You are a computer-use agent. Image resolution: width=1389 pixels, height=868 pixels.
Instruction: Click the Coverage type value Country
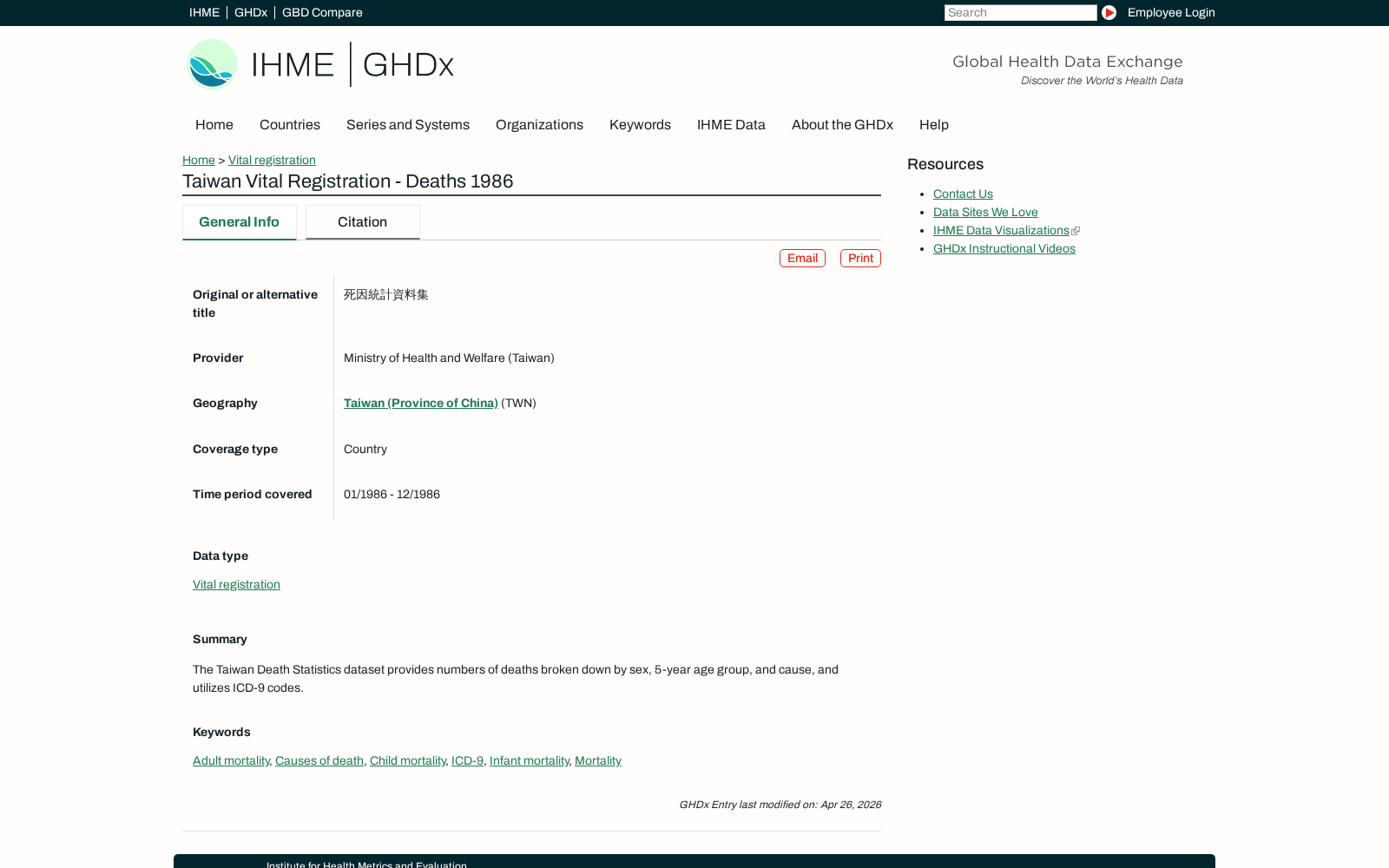[x=365, y=450]
